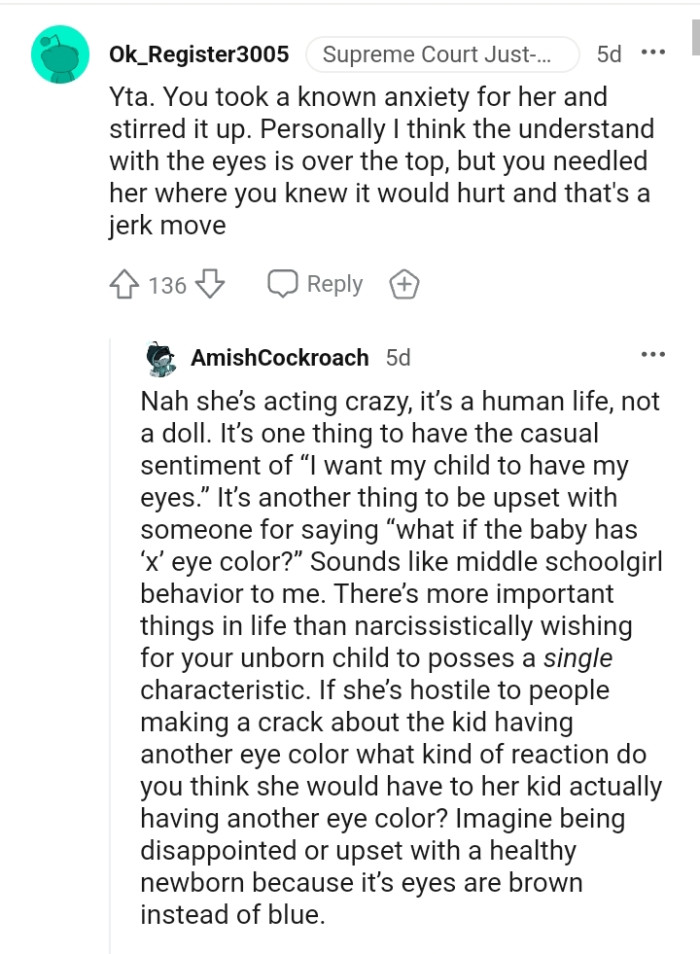The width and height of the screenshot is (700, 954).
Task: Click the Reply speech bubble icon
Action: 283,284
